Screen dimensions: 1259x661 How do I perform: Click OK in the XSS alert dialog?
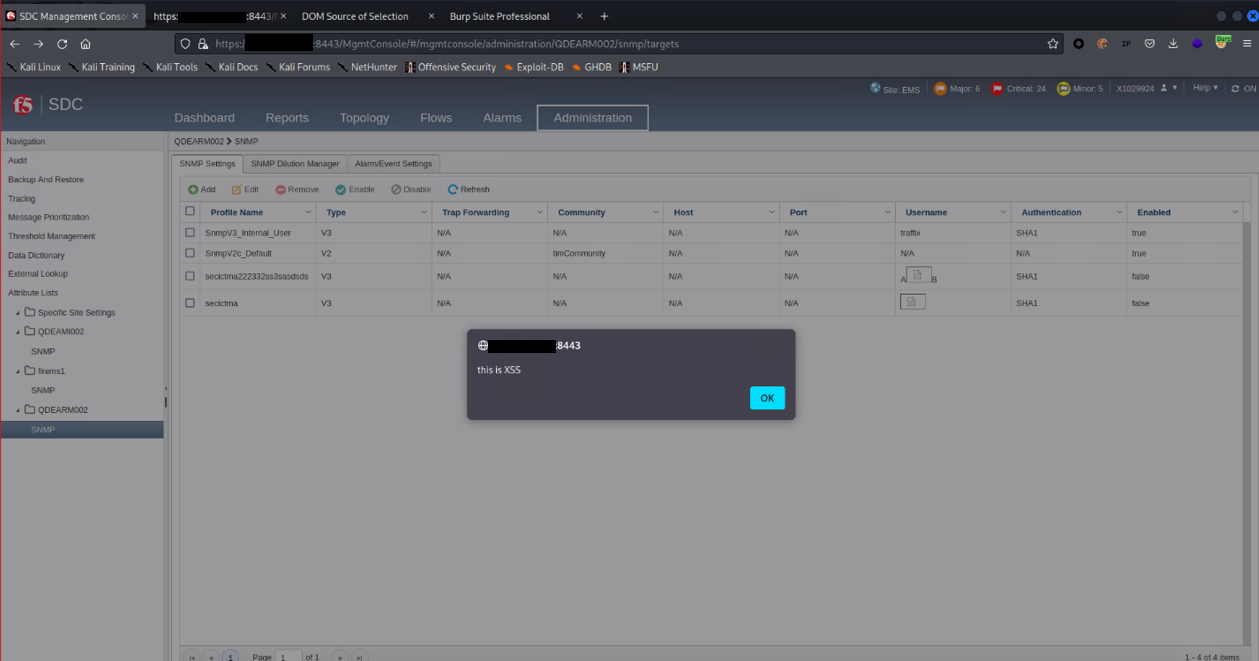point(767,398)
